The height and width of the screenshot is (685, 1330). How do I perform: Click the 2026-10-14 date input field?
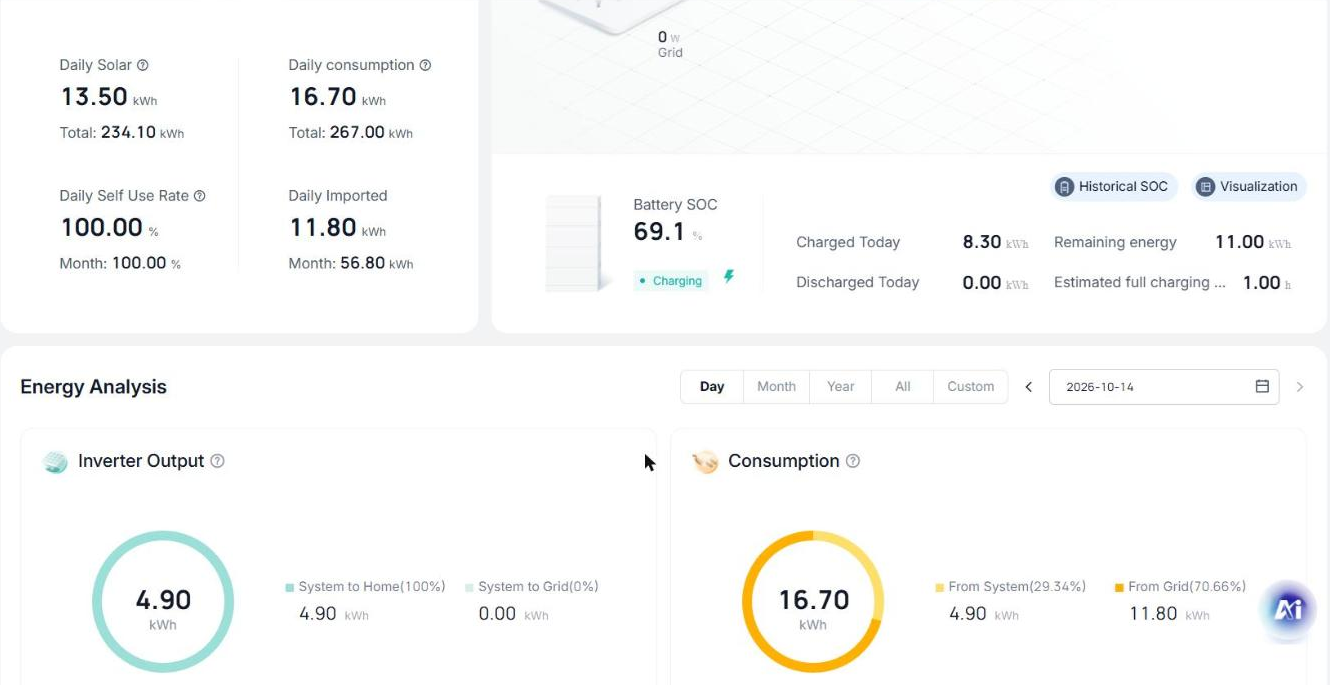1164,387
